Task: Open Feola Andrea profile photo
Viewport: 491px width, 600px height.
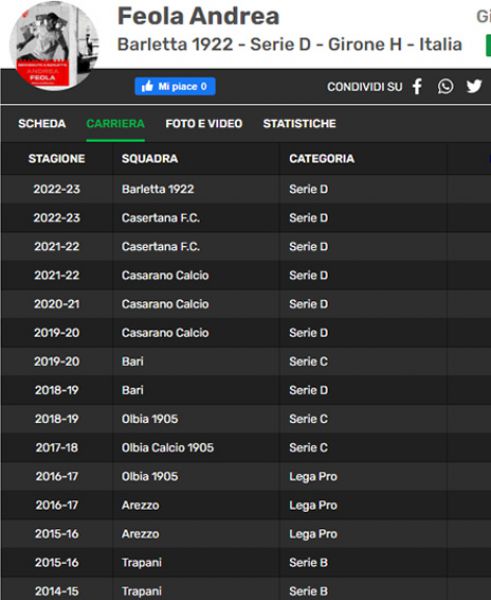Action: pos(54,46)
